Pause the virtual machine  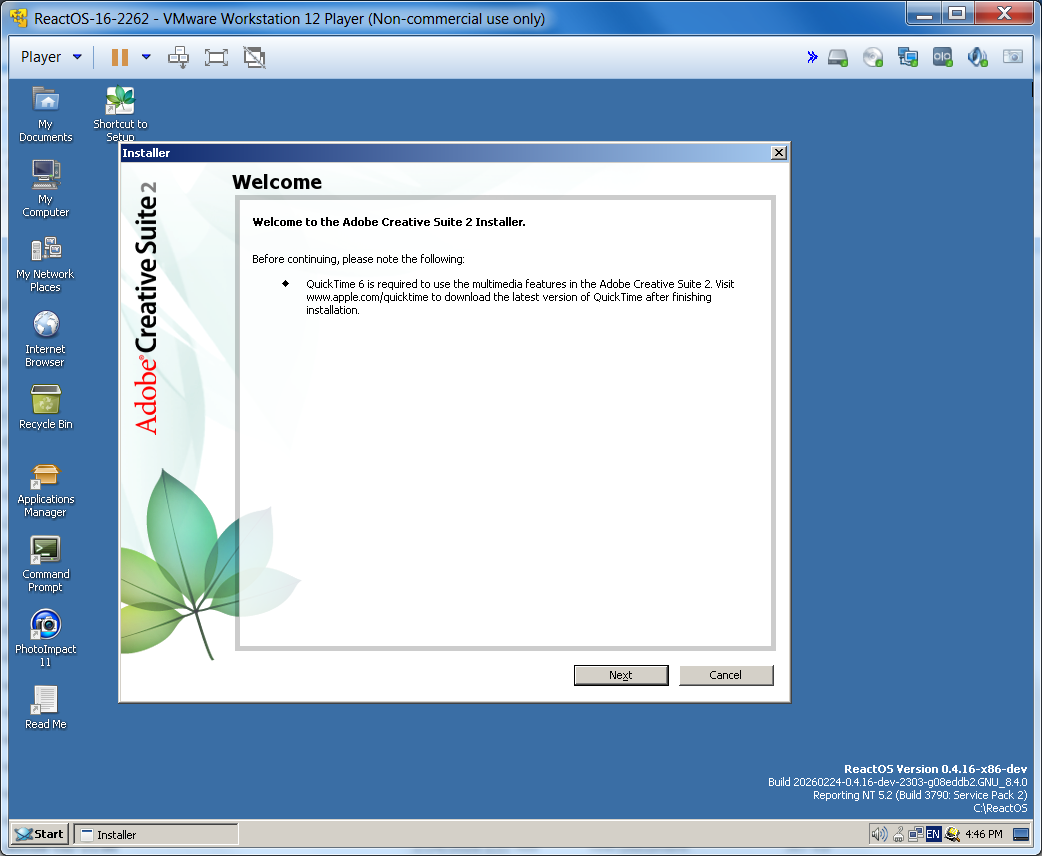tap(120, 57)
